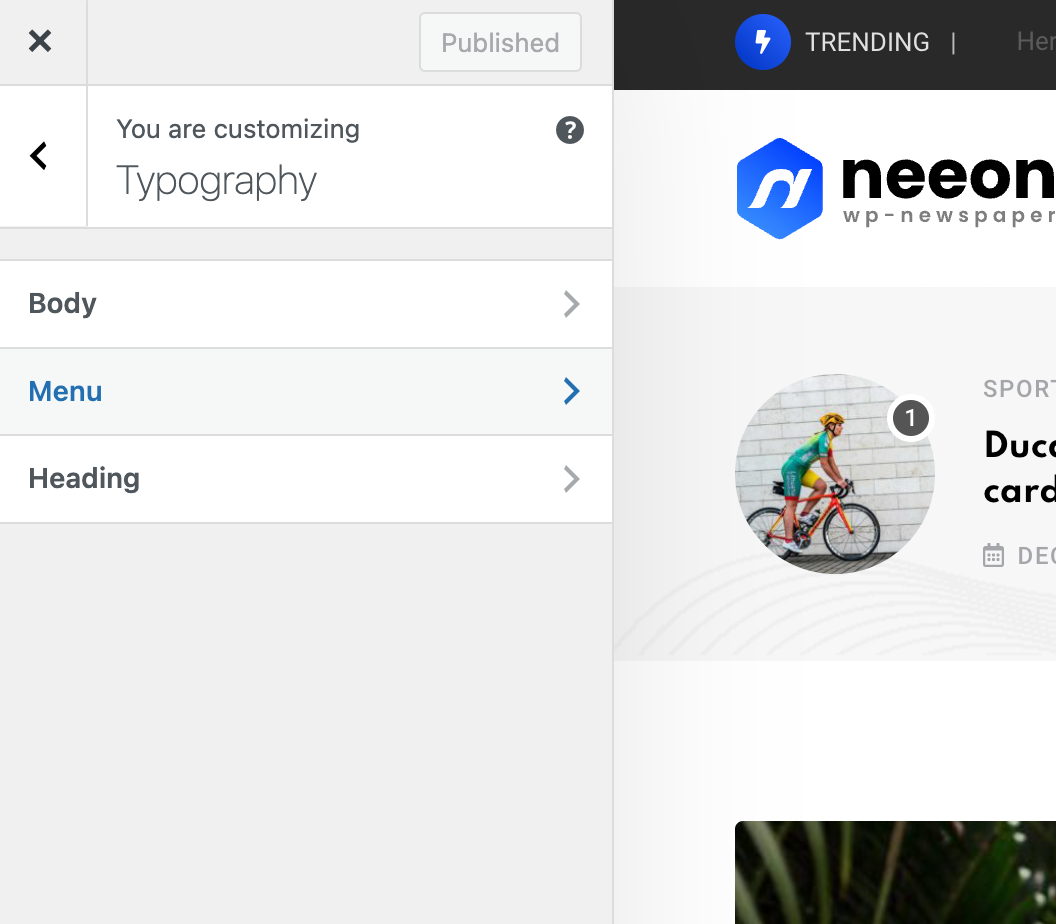Open the Heading typography section
This screenshot has width=1056, height=924.
[x=306, y=479]
